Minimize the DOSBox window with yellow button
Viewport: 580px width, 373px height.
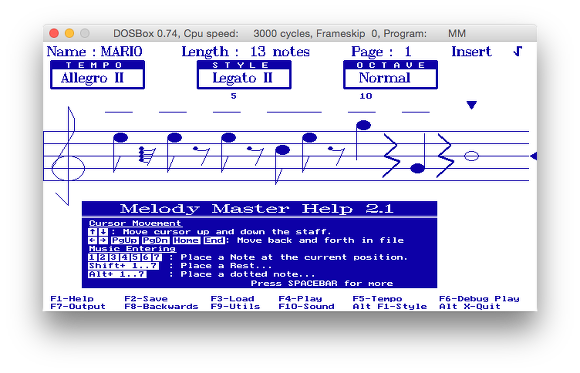coord(70,33)
